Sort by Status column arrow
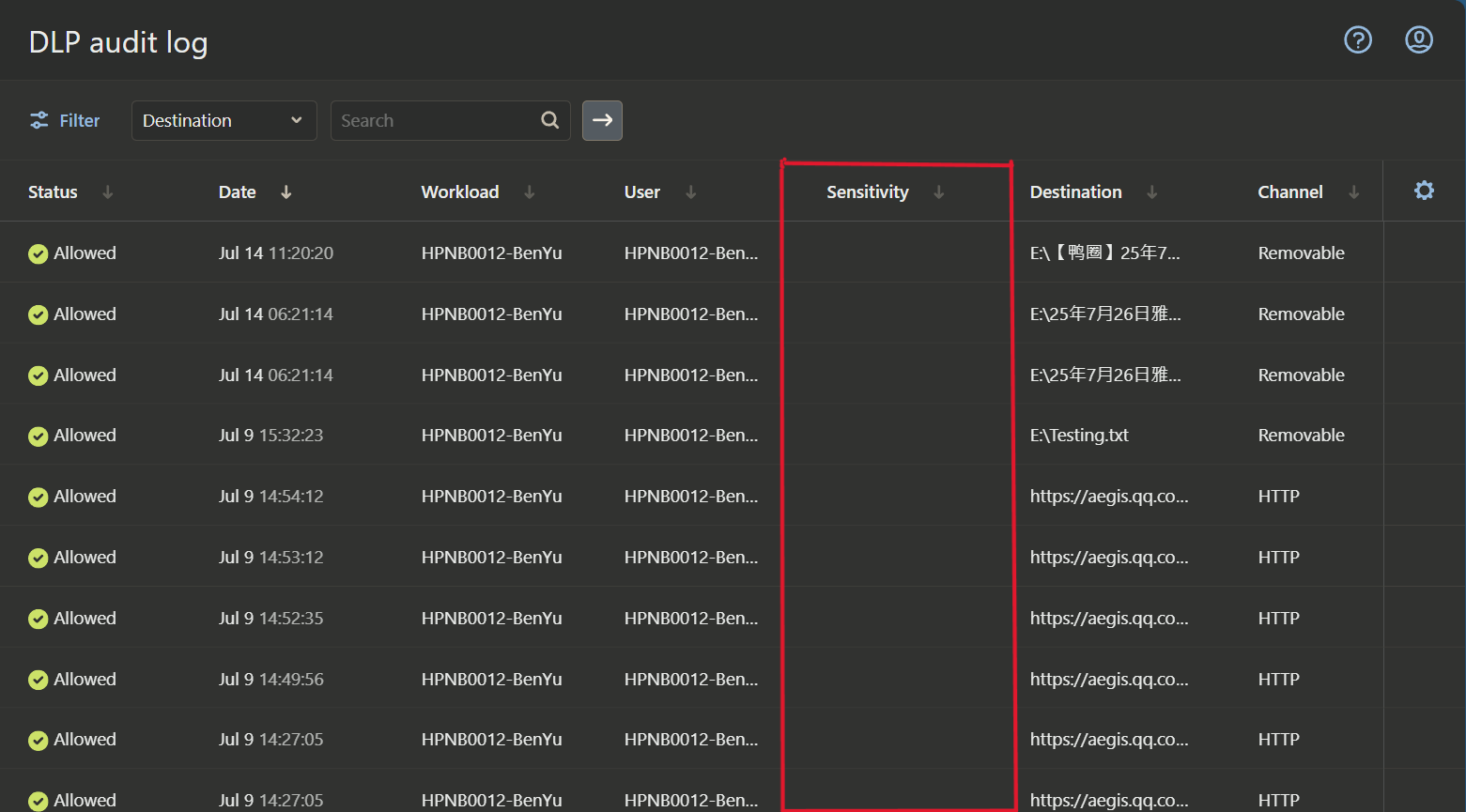 pos(108,192)
